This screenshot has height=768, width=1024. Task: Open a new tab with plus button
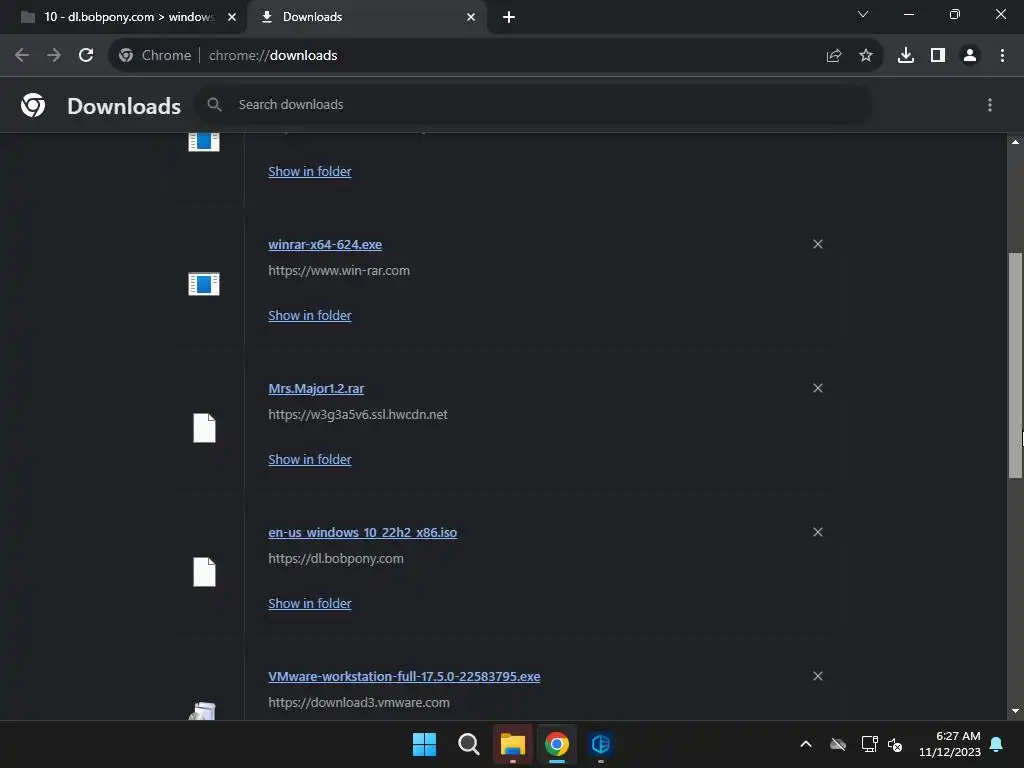click(509, 17)
